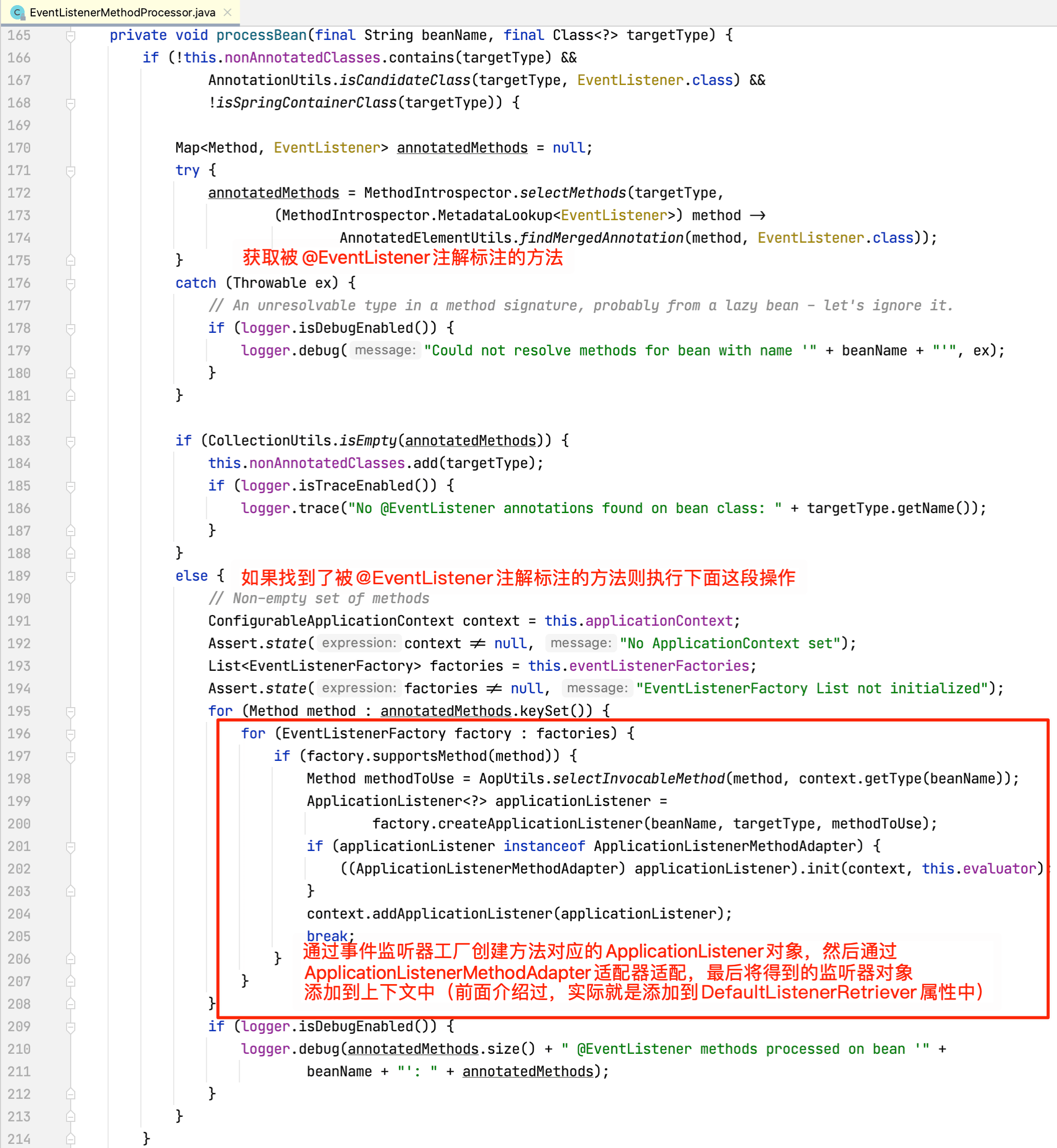The width and height of the screenshot is (1057, 1148).
Task: Click the fold end marker at line 214
Action: coord(70,1139)
